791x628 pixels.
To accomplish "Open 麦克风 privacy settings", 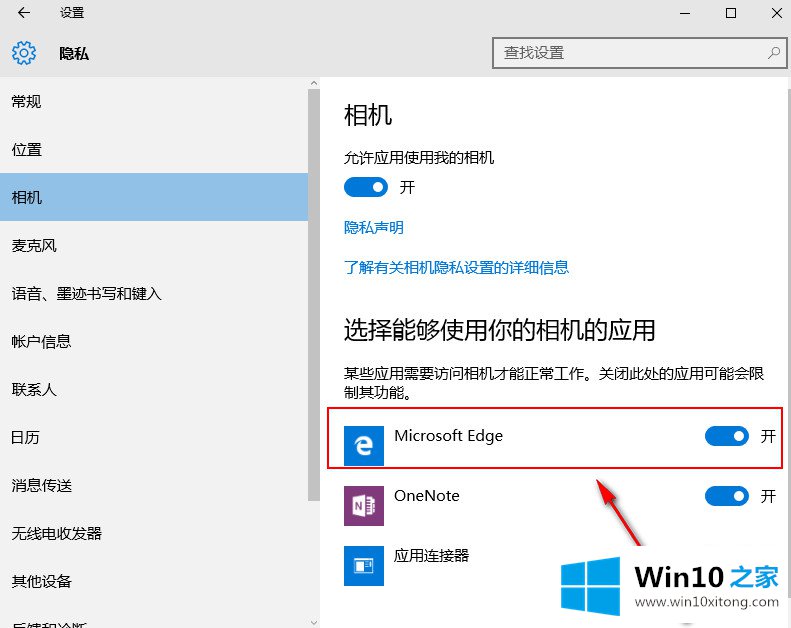I will pos(154,246).
